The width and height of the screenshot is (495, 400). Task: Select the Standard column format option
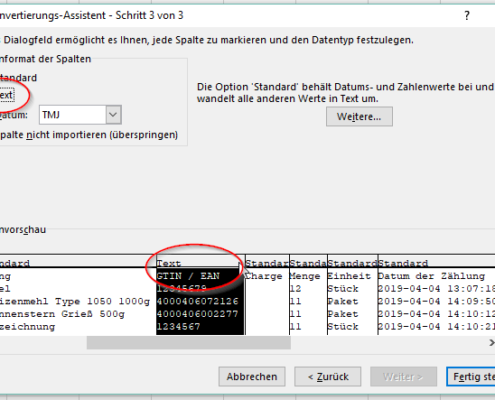[18, 78]
